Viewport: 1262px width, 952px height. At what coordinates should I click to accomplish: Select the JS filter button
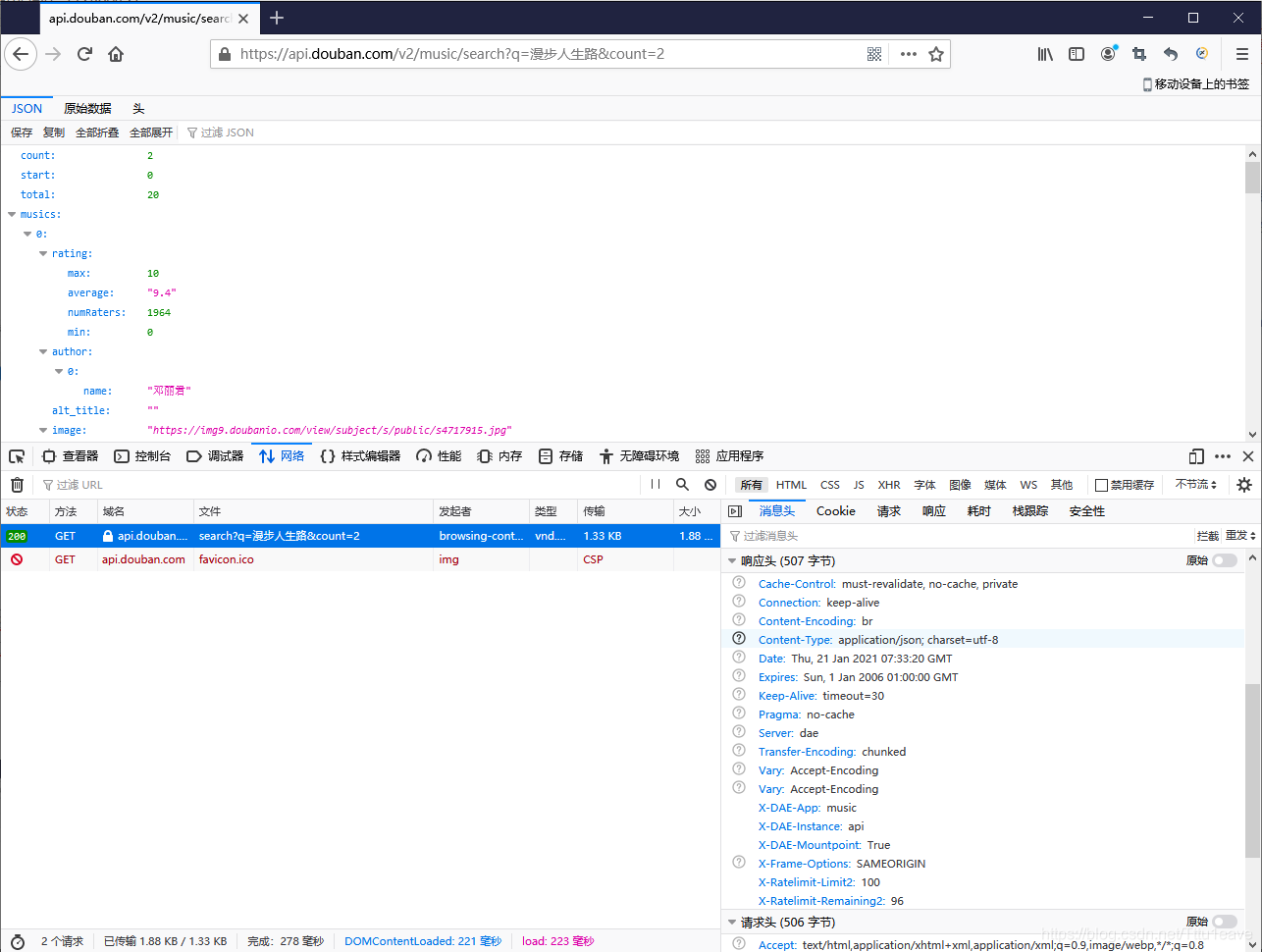859,485
